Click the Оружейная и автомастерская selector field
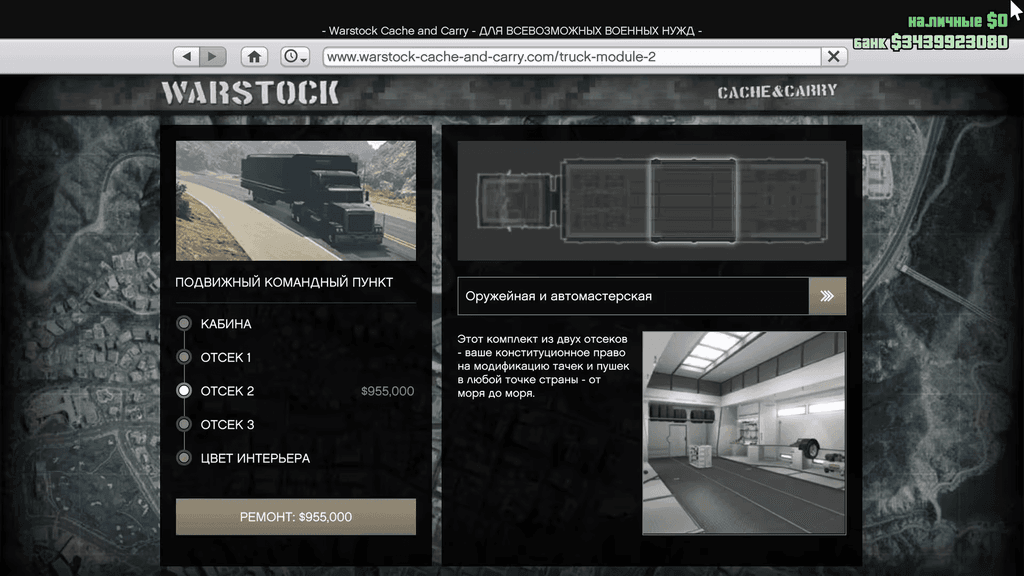 pyautogui.click(x=633, y=296)
